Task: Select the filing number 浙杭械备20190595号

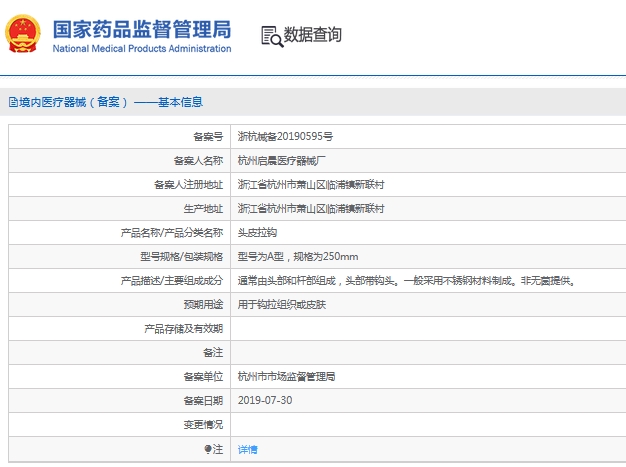Action: pos(285,137)
